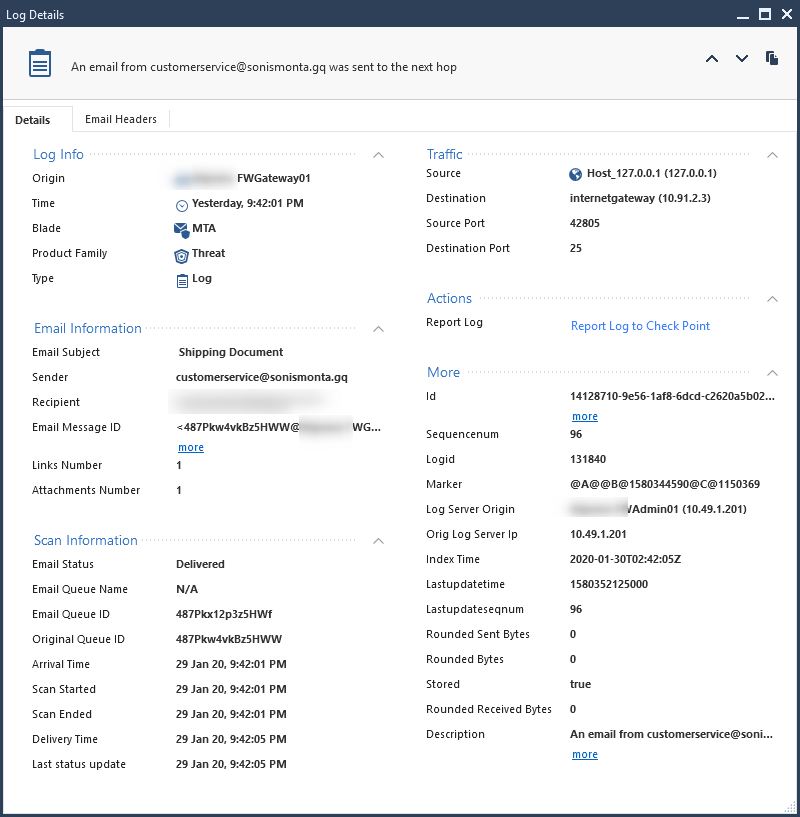Show the full Description by clicking more
Image resolution: width=800 pixels, height=817 pixels.
click(584, 754)
